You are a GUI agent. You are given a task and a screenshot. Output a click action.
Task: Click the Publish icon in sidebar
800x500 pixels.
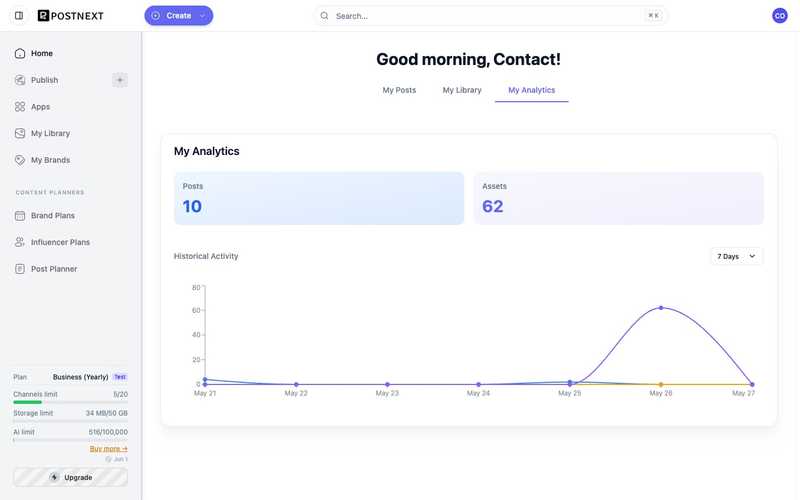click(20, 80)
